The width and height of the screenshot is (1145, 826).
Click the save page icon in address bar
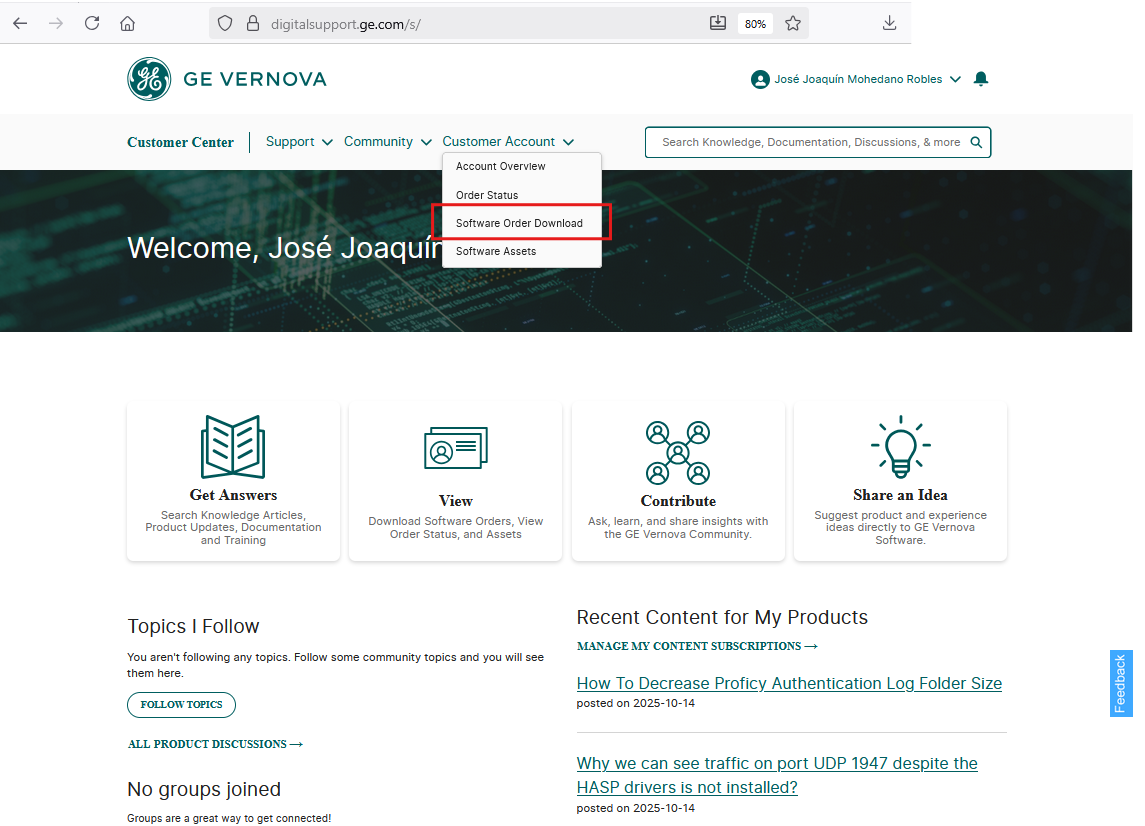pos(718,23)
